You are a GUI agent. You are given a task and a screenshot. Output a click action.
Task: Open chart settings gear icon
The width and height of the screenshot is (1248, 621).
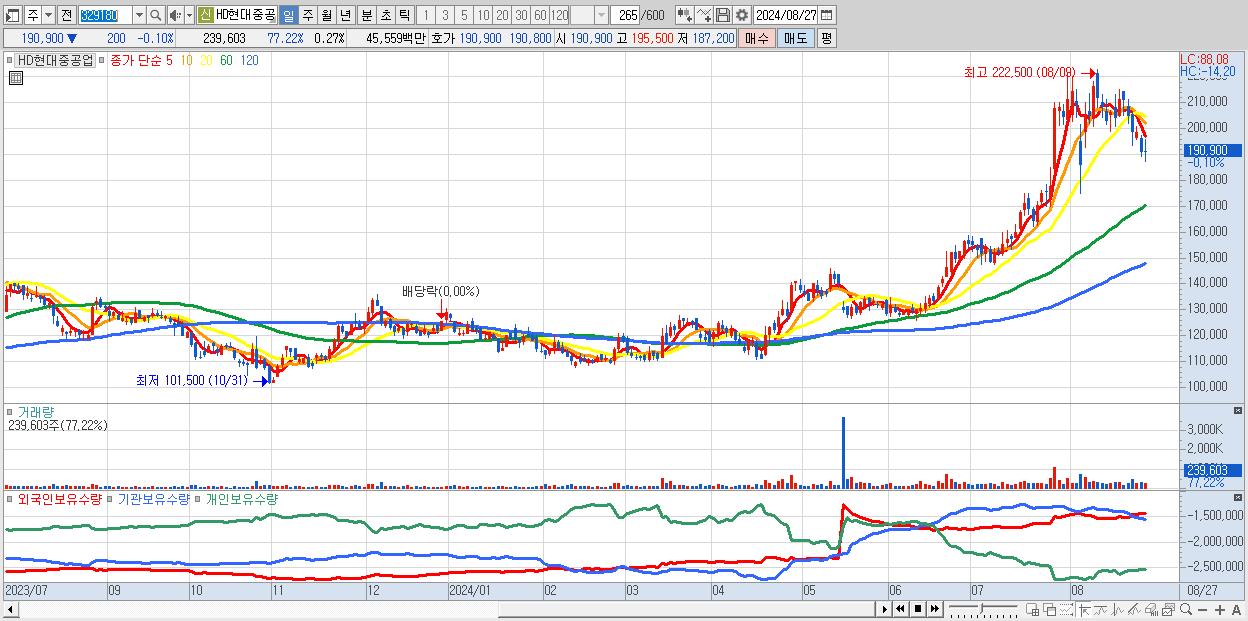[742, 15]
